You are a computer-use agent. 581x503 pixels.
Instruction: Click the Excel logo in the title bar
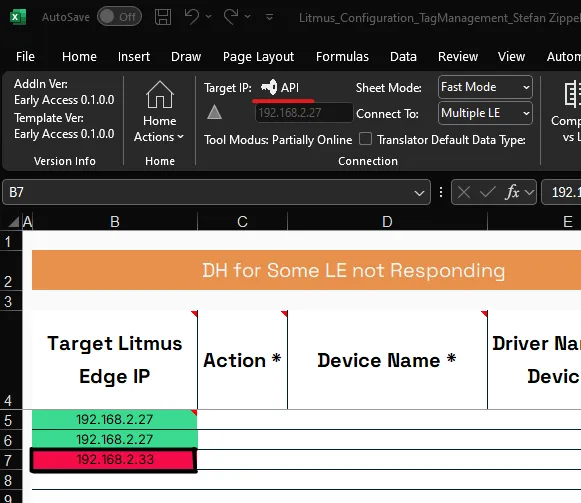click(18, 17)
